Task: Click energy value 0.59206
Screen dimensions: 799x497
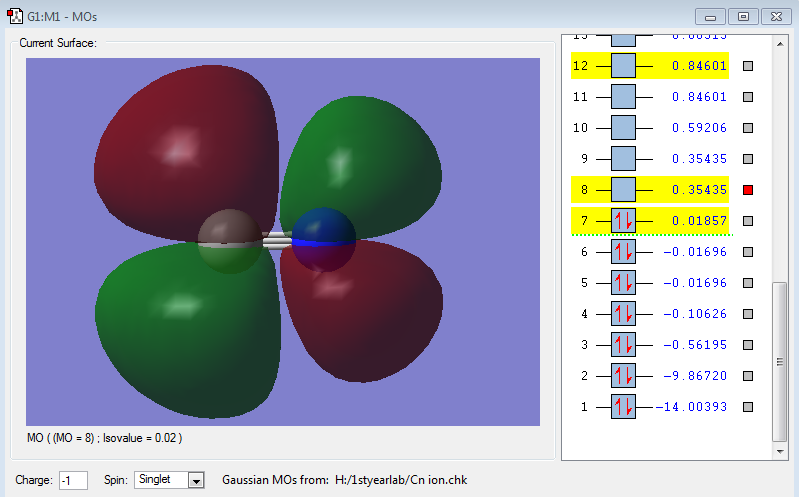Action: (699, 128)
